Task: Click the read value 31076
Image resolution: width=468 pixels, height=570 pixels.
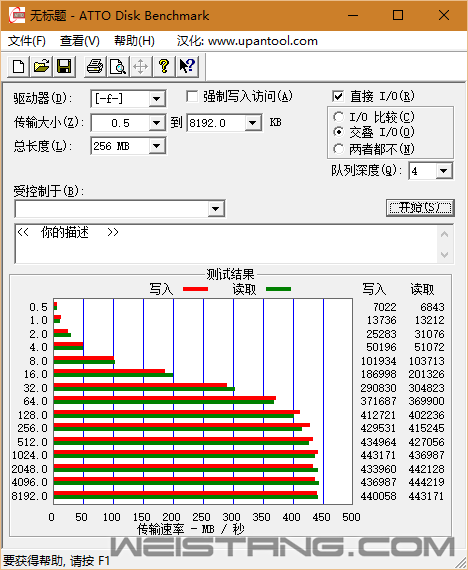Action: [429, 334]
